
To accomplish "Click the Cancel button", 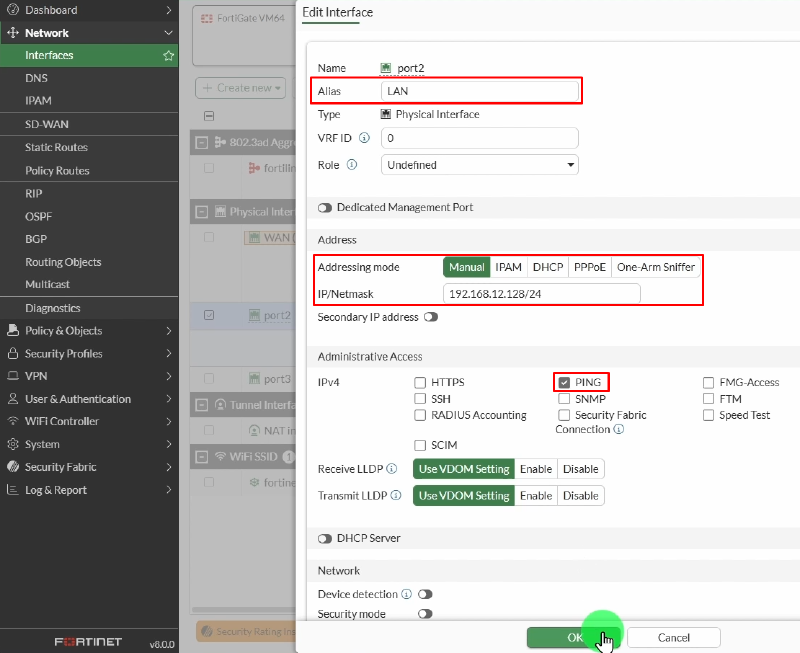I will click(x=673, y=637).
